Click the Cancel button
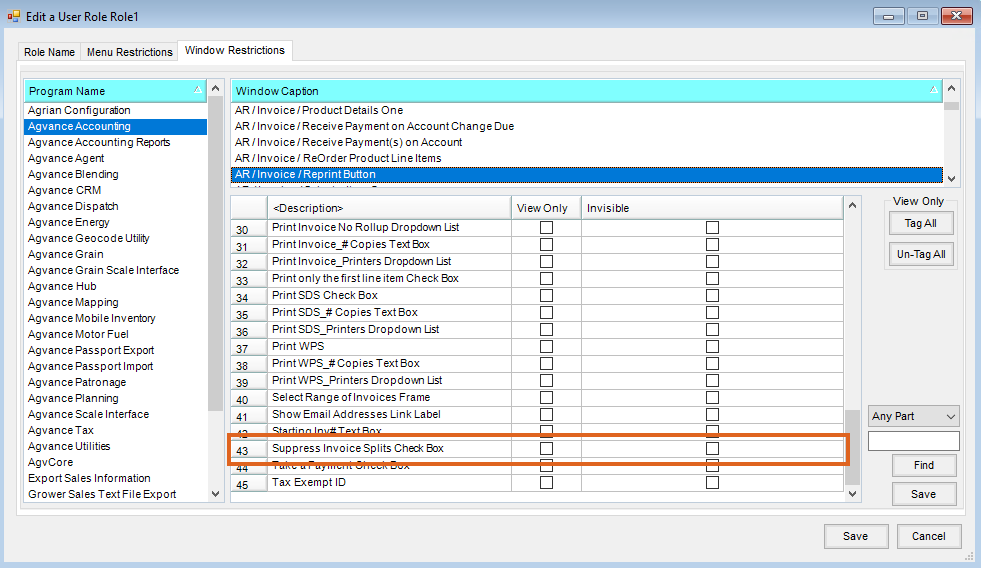Screen dimensions: 981x568 coord(928,536)
